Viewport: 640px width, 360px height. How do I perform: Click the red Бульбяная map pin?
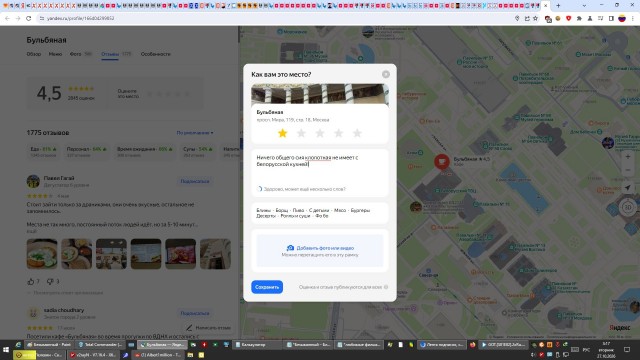442,162
